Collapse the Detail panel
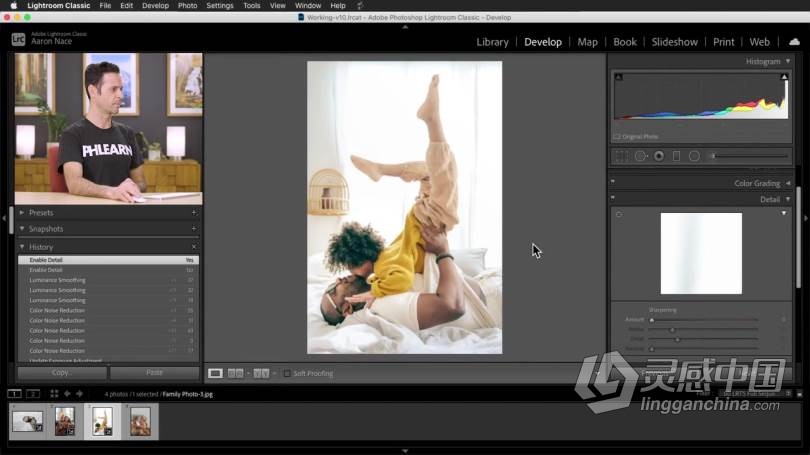 (x=788, y=199)
